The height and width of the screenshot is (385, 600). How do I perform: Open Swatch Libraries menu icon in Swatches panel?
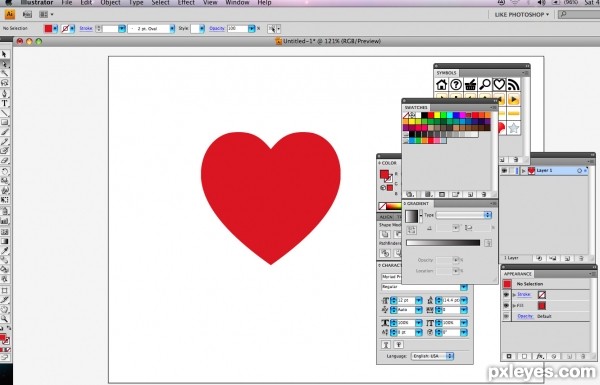tap(410, 194)
